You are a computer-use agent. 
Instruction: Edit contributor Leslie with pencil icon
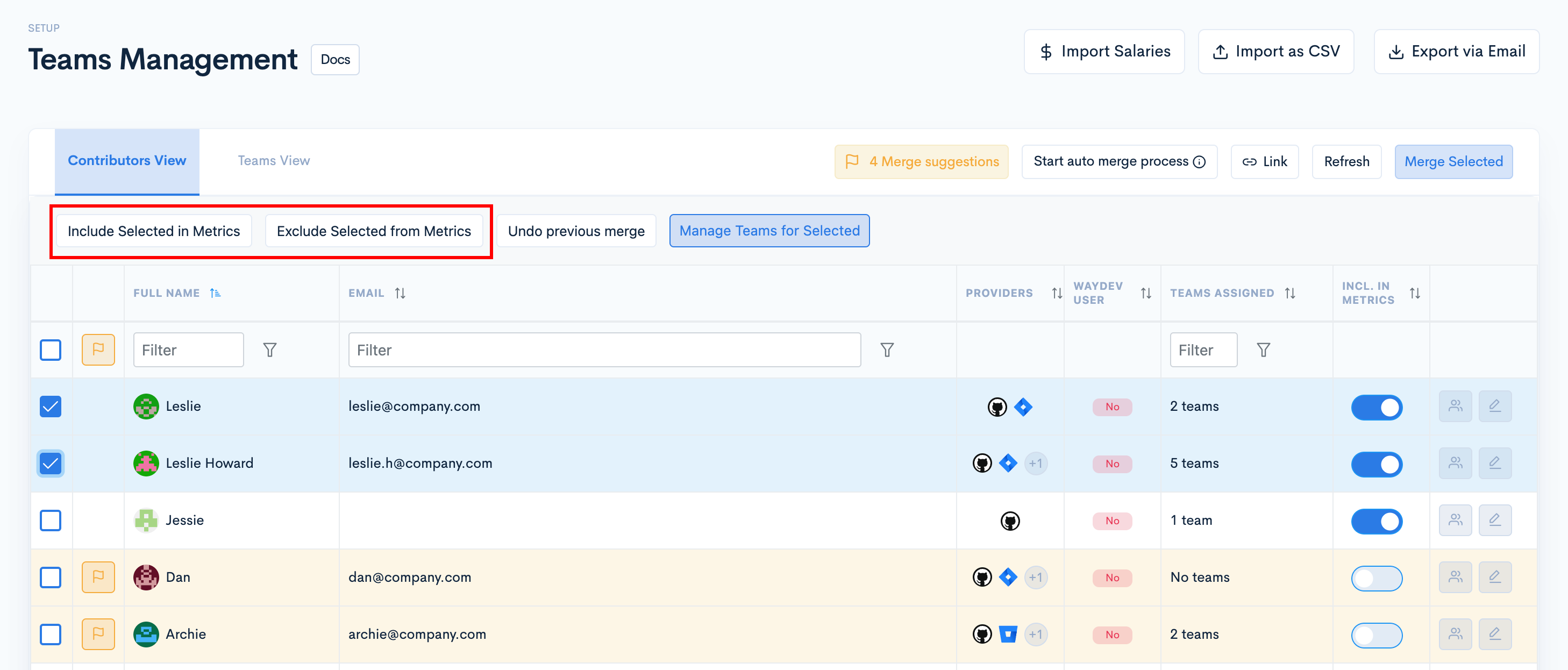[x=1495, y=407]
